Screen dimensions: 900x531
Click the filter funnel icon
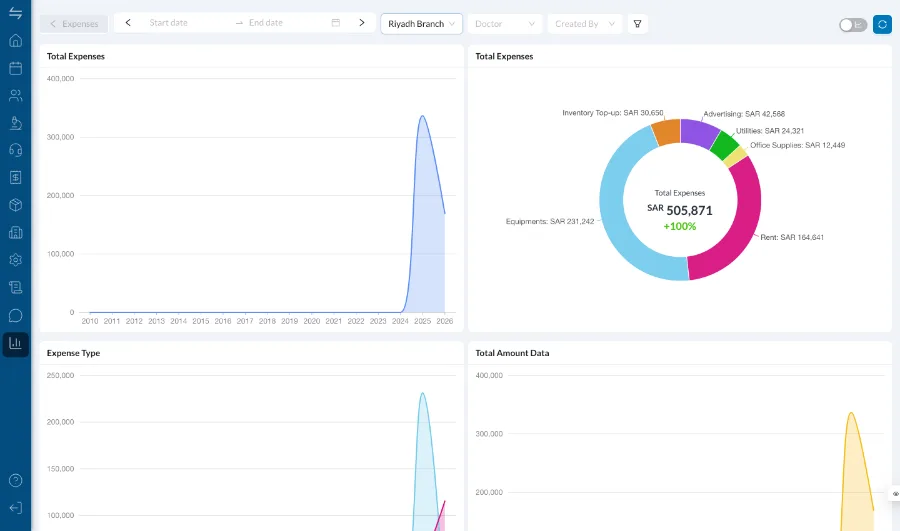[637, 24]
